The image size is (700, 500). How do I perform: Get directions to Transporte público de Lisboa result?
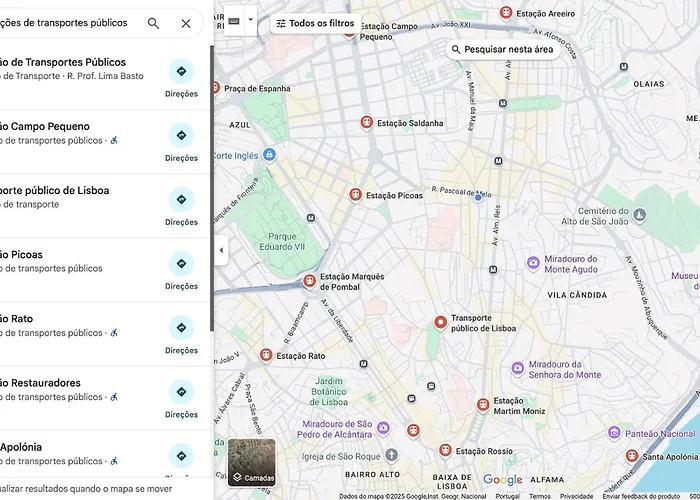(x=181, y=199)
